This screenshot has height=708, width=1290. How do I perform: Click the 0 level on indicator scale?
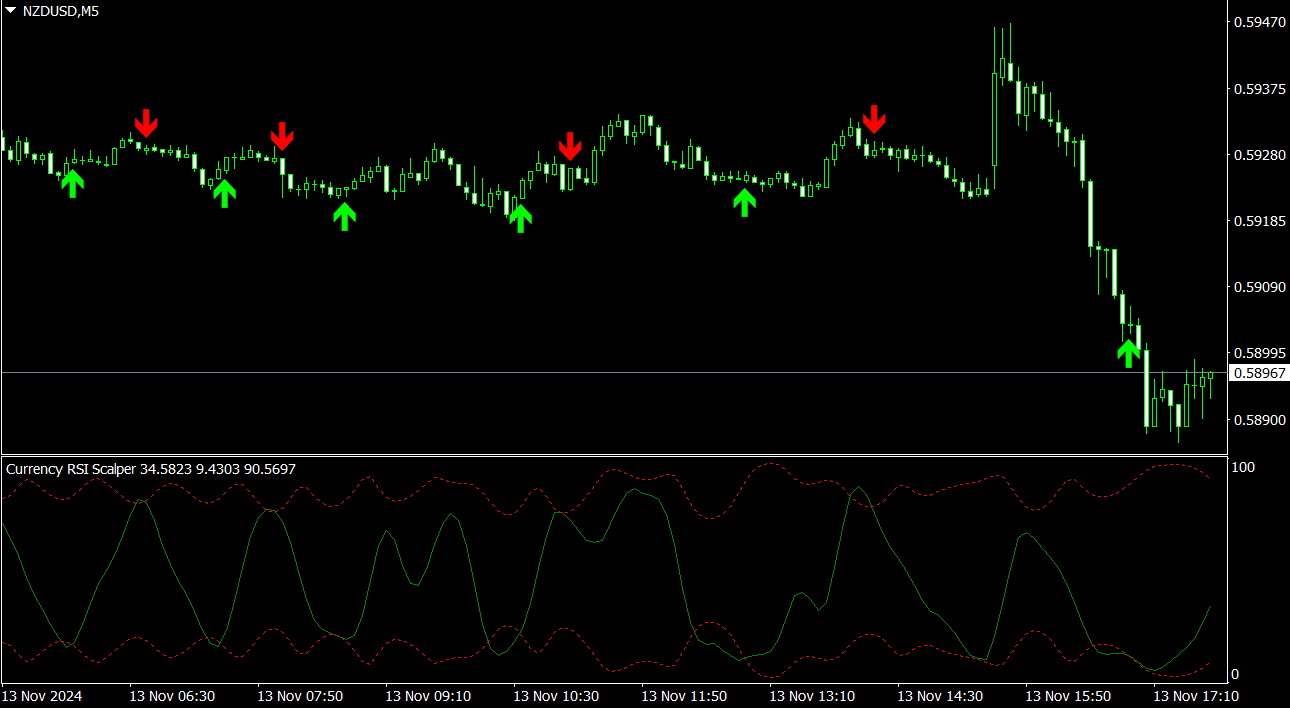[x=1237, y=674]
